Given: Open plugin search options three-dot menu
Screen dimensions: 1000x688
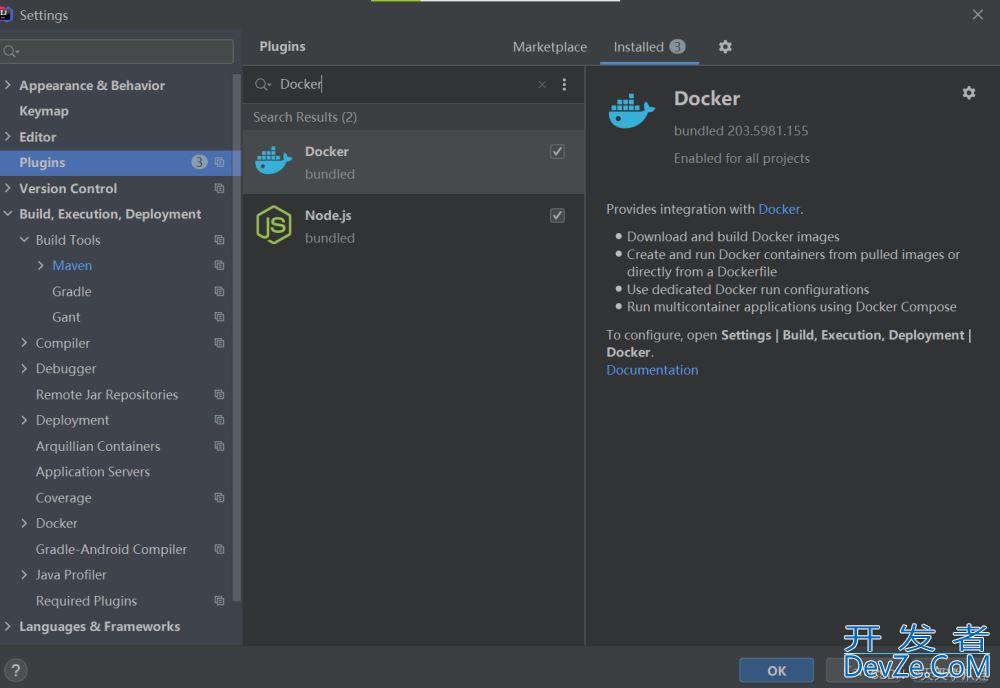Looking at the screenshot, I should click(x=564, y=84).
